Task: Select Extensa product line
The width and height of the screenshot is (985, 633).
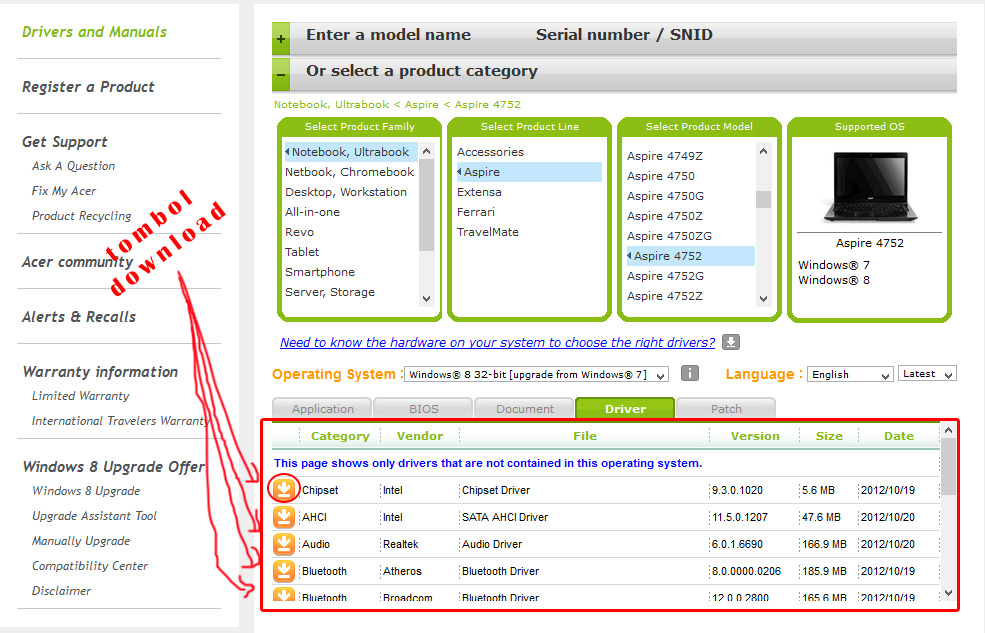Action: (479, 192)
